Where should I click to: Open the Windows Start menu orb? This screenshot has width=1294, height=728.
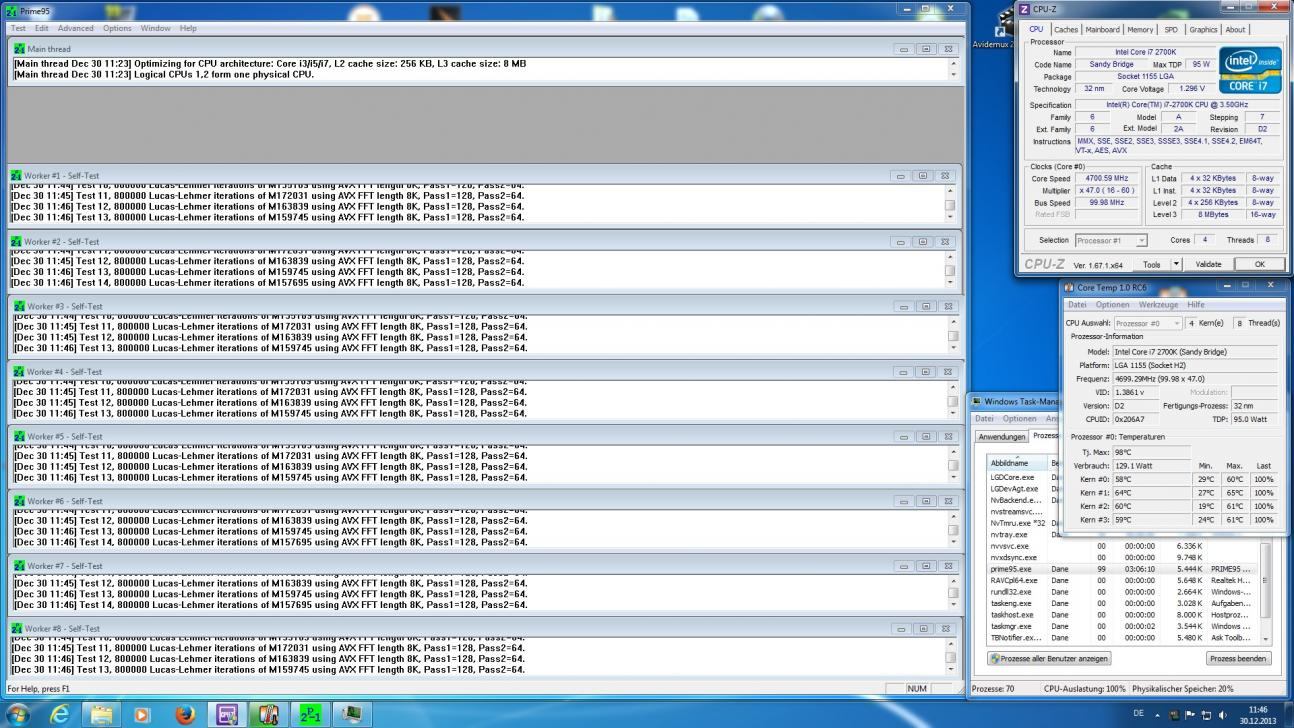[19, 714]
